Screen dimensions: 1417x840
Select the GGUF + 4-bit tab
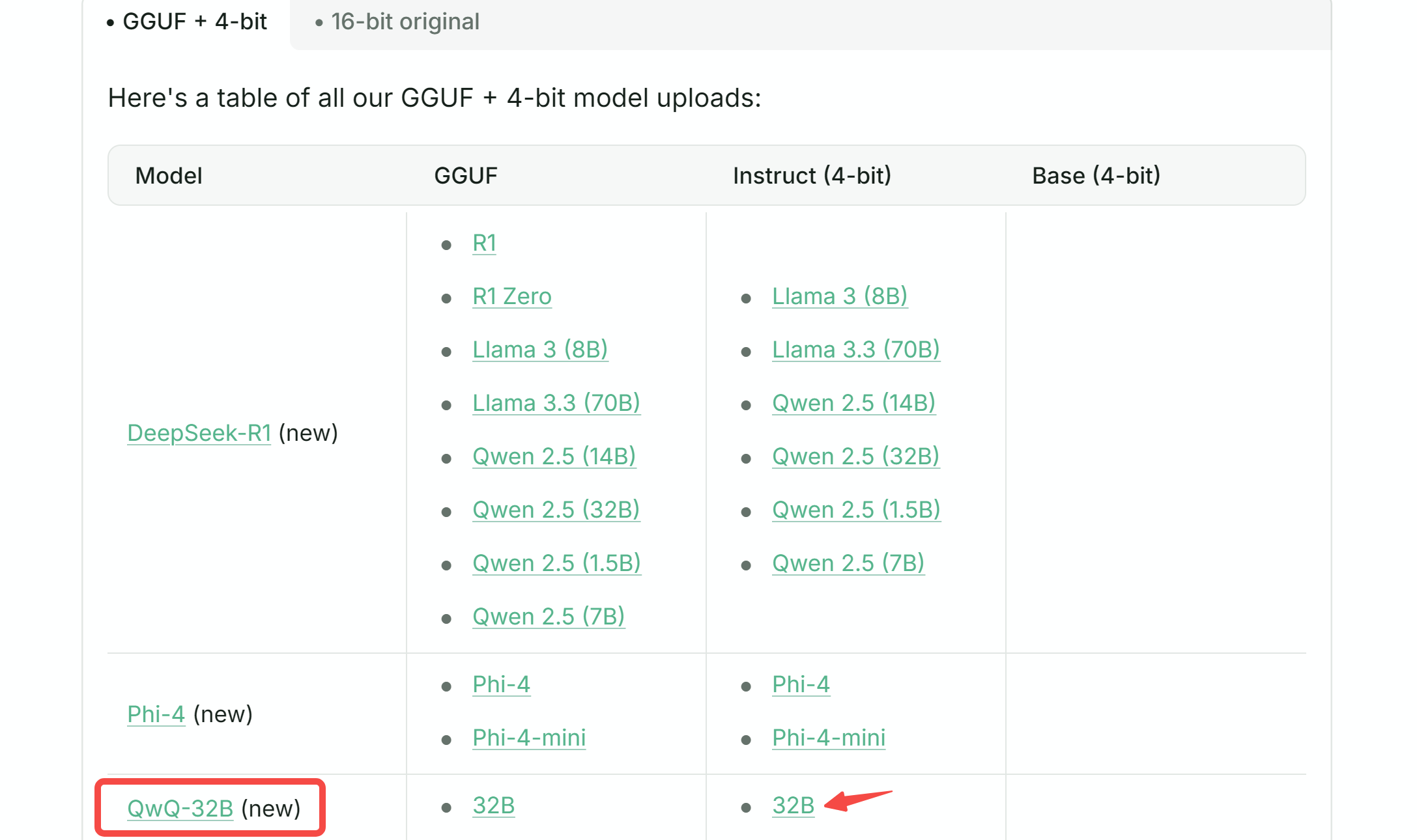194,22
